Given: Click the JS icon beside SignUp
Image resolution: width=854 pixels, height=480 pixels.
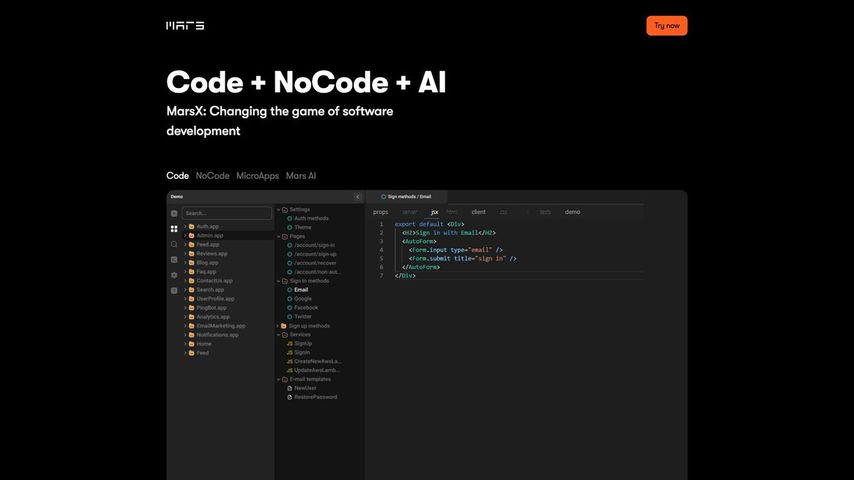Looking at the screenshot, I should tap(290, 344).
